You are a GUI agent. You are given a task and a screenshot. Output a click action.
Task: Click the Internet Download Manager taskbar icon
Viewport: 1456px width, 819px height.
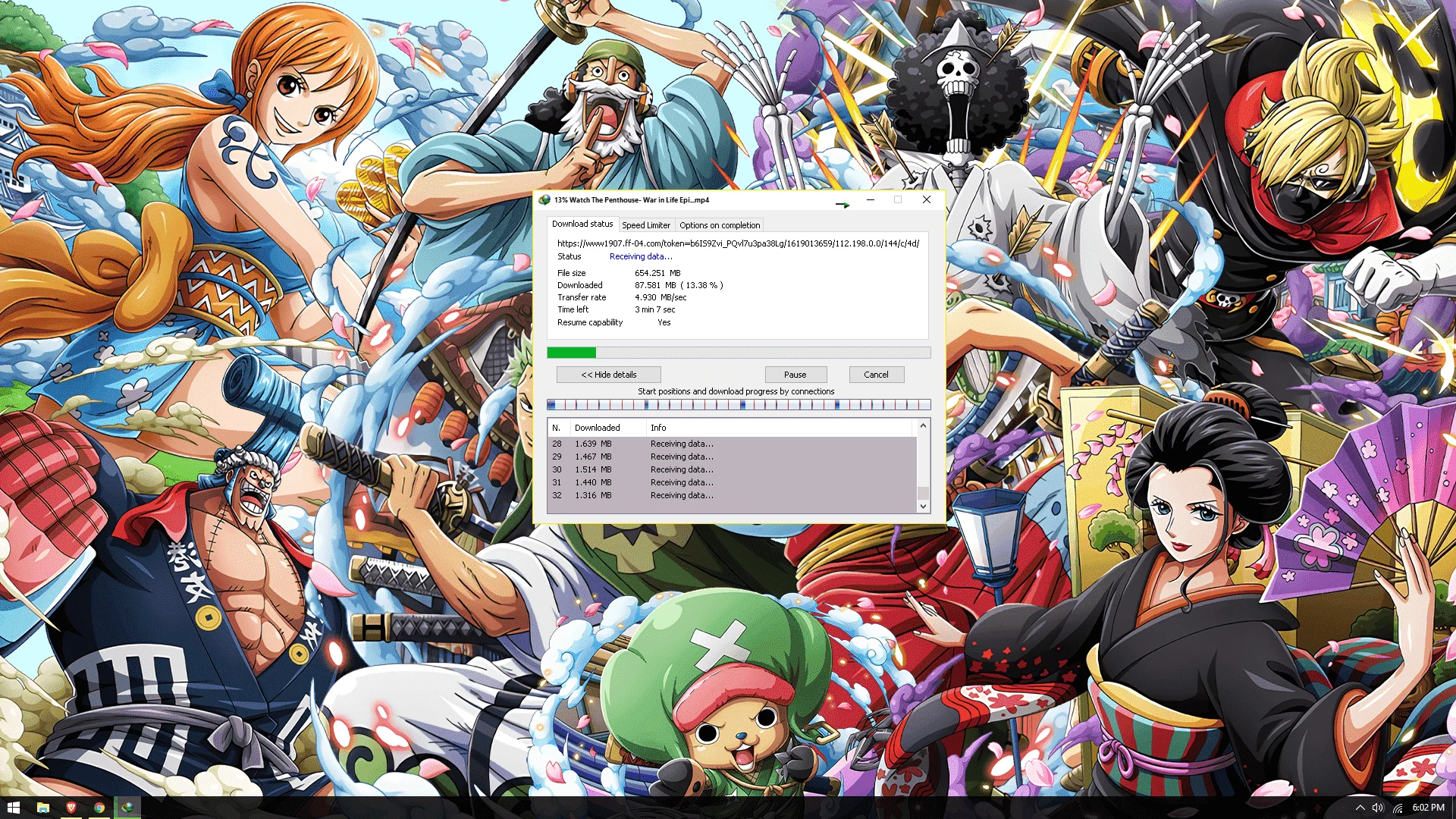point(127,808)
